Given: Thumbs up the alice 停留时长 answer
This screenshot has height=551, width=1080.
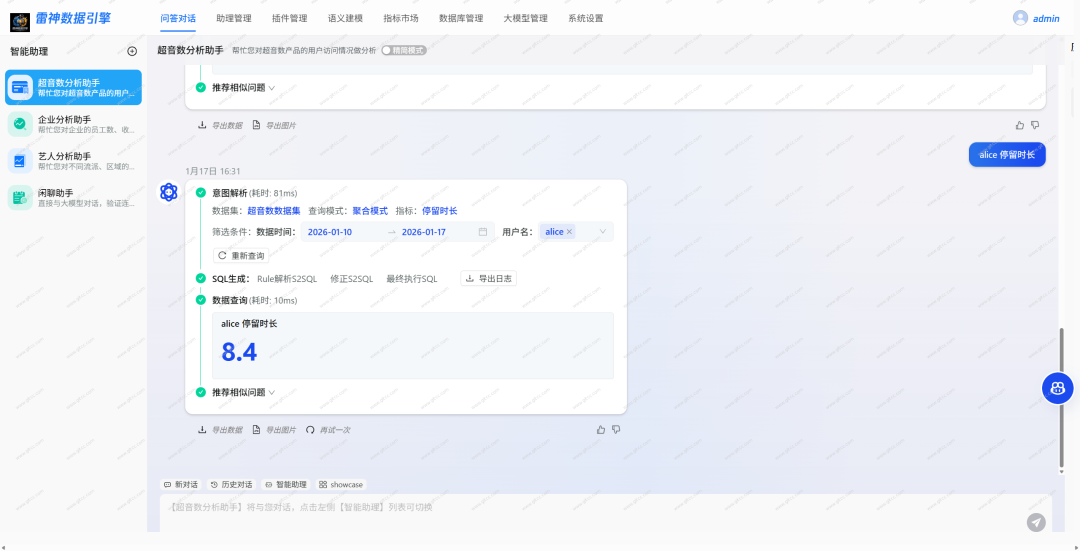Looking at the screenshot, I should 601,430.
